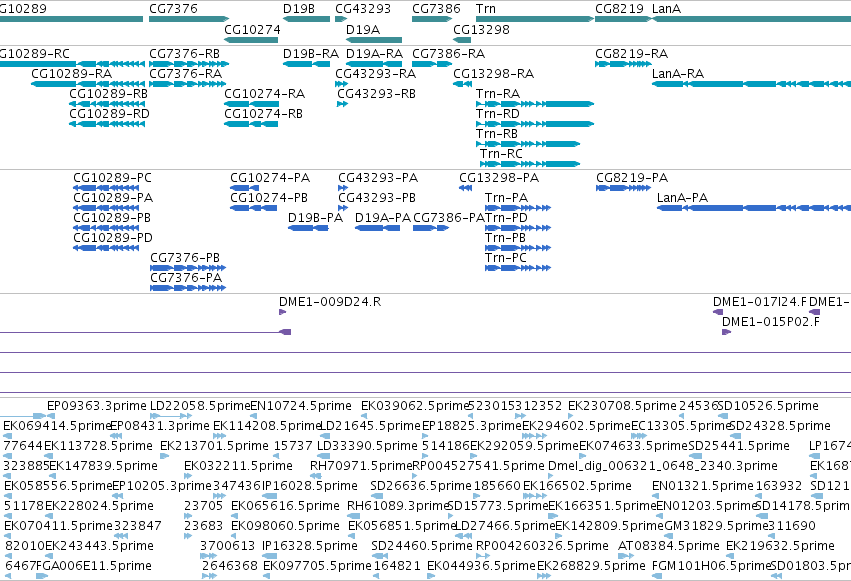Select the CG10274 gene label
The image size is (851, 581).
pyautogui.click(x=252, y=29)
